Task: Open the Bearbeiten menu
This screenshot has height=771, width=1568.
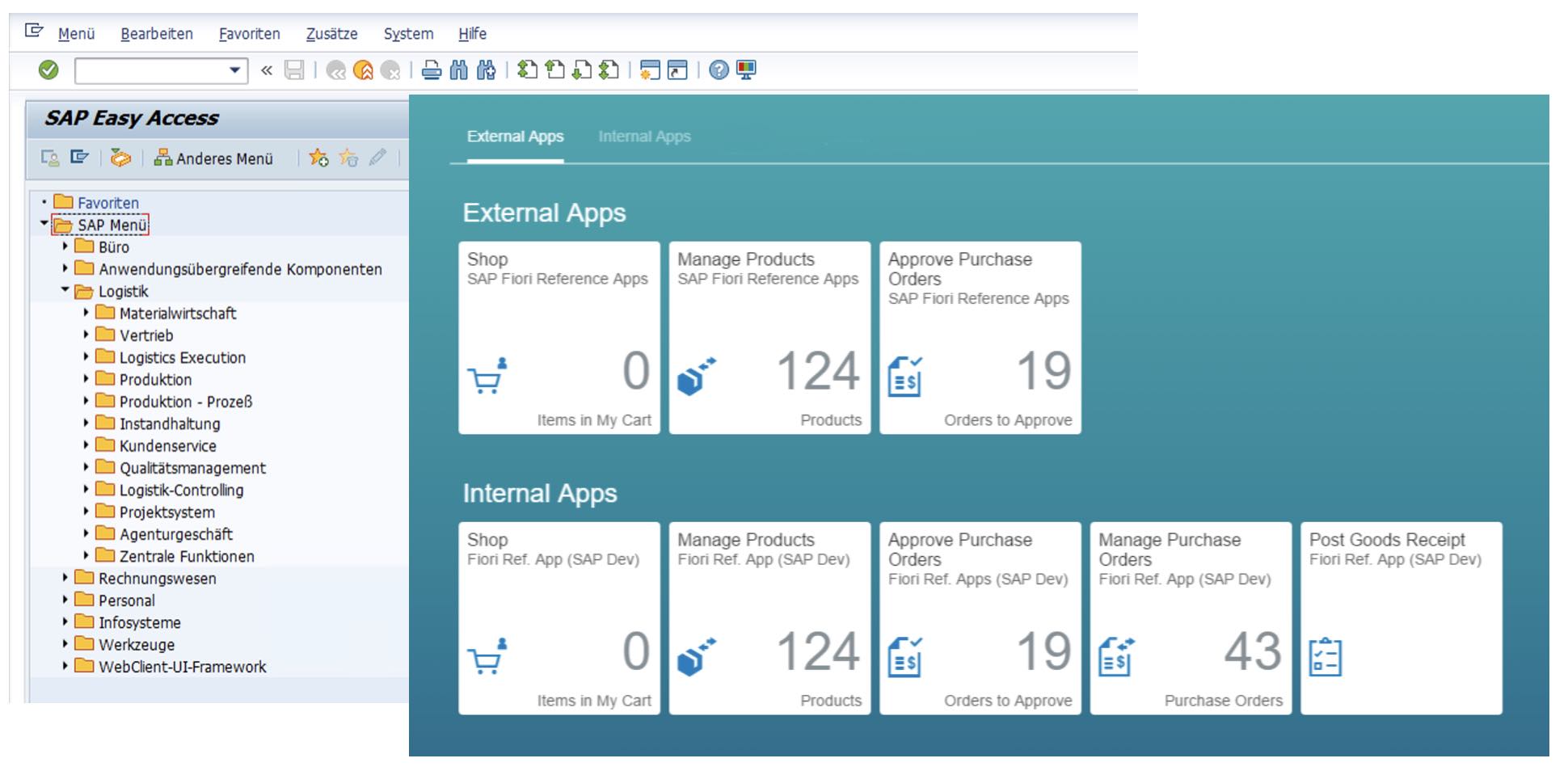Action: point(157,34)
